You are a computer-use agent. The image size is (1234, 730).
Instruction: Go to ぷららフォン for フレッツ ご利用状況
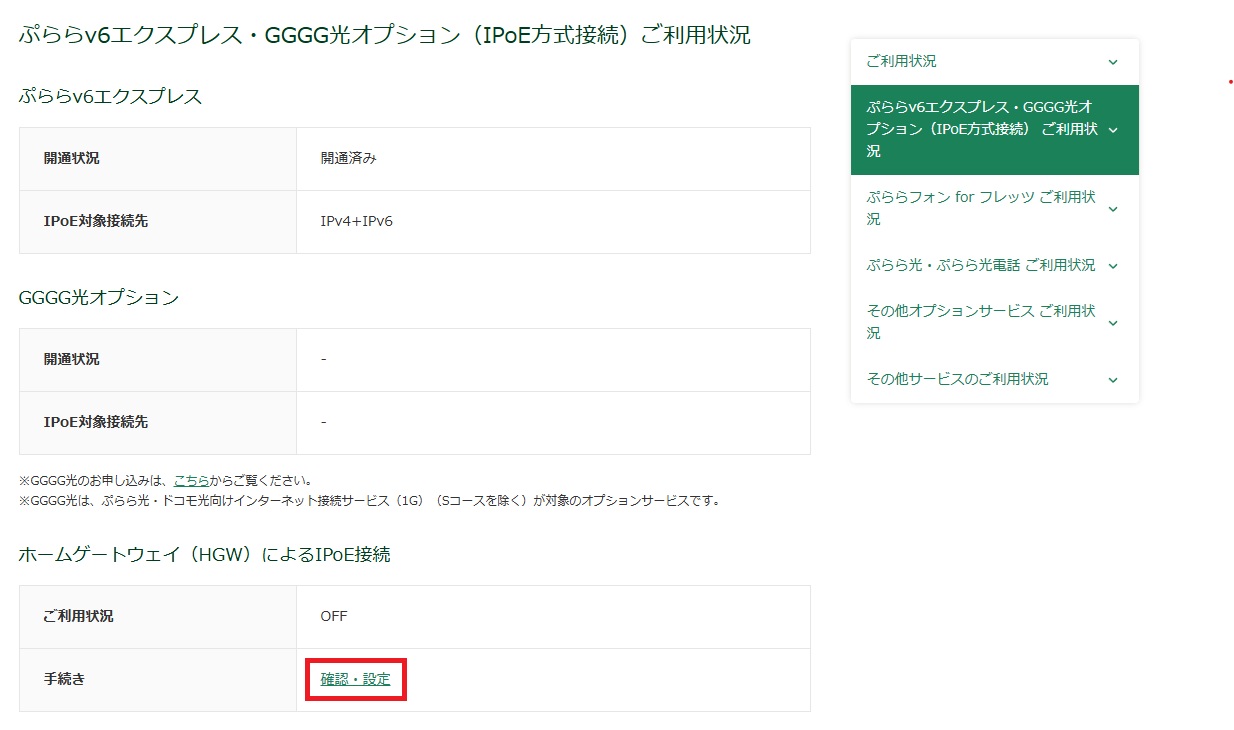pos(980,208)
